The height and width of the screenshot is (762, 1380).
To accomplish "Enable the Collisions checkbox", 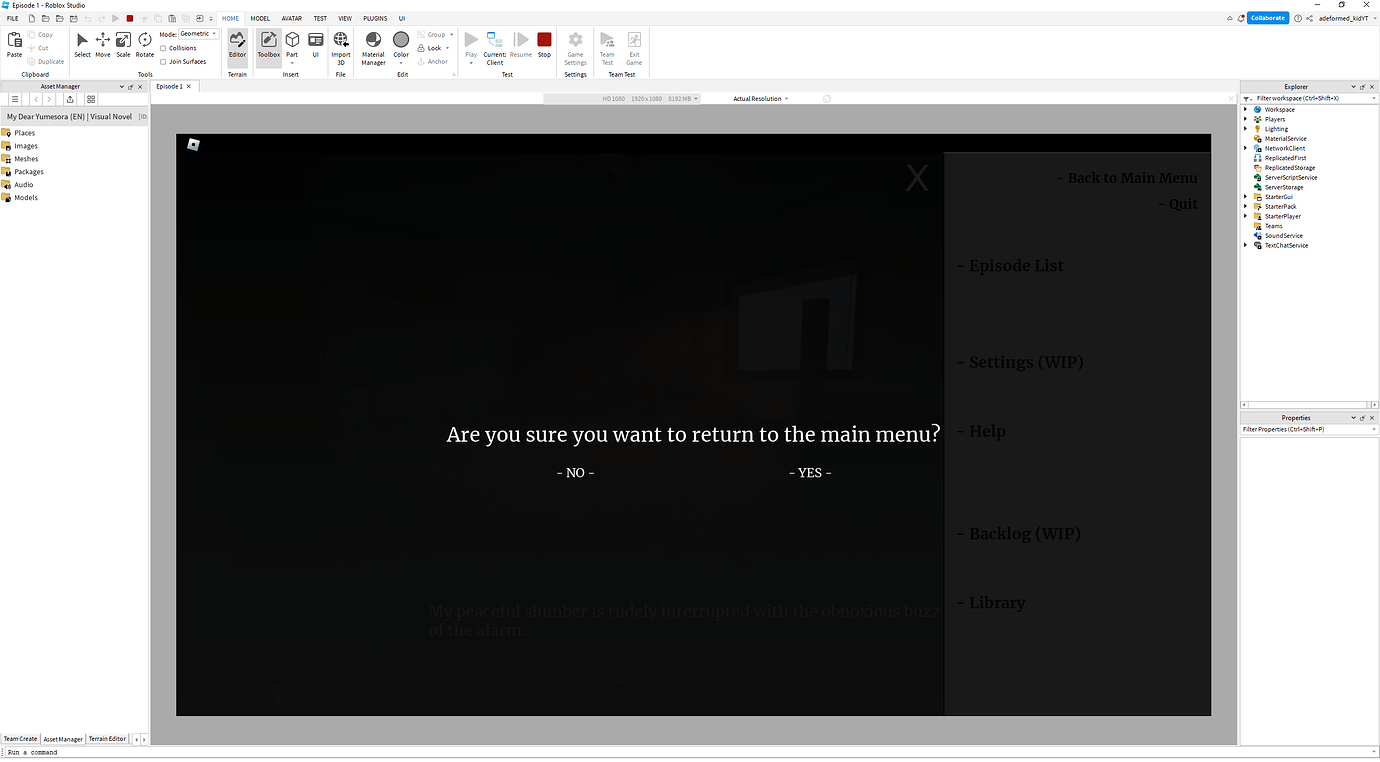I will click(x=163, y=47).
